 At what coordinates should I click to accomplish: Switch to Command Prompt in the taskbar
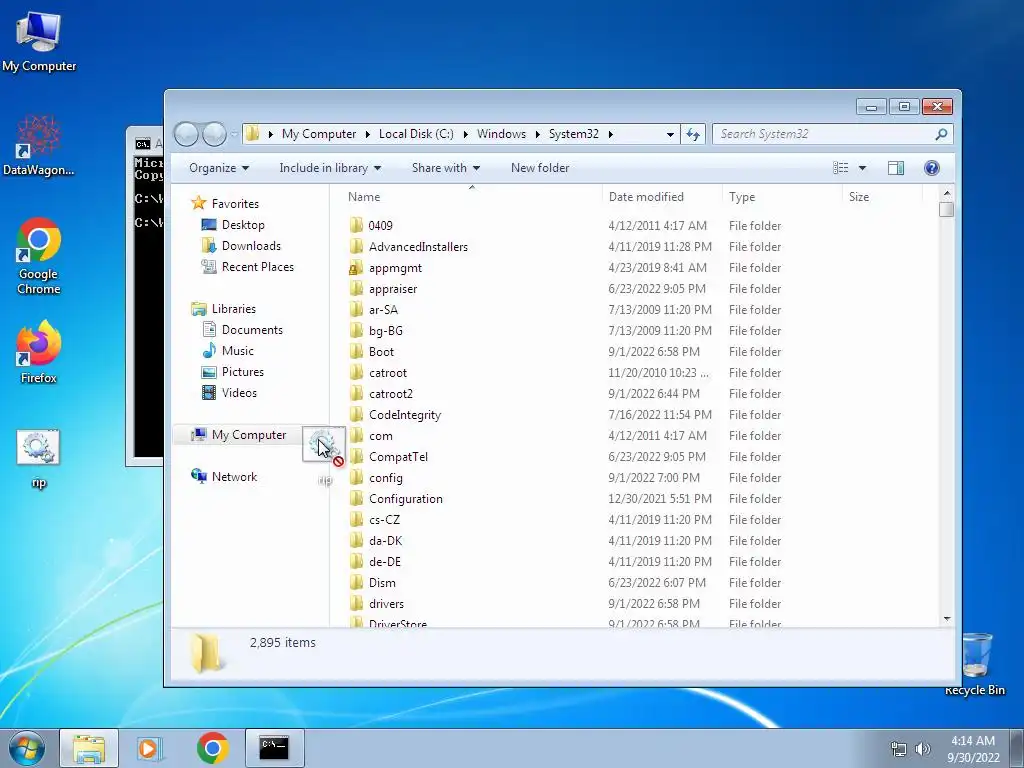(x=274, y=748)
